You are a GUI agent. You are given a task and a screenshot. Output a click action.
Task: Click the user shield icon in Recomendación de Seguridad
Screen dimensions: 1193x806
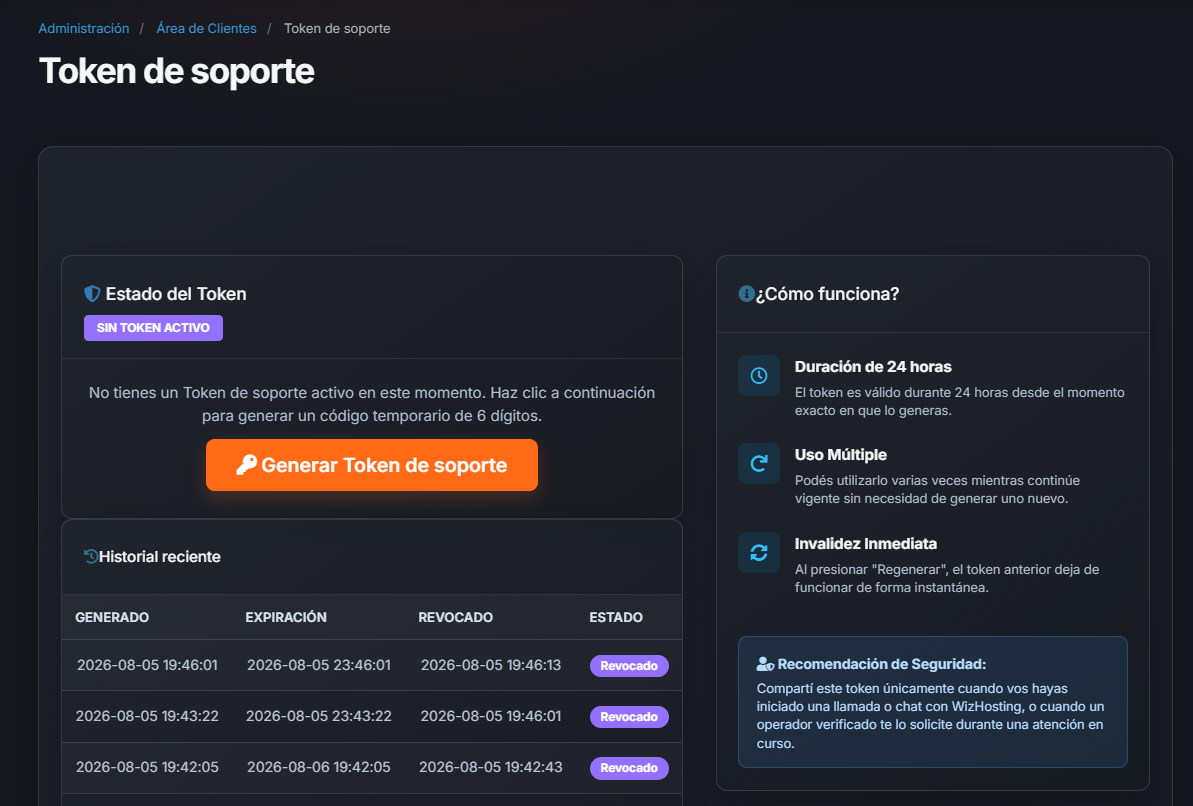(765, 664)
